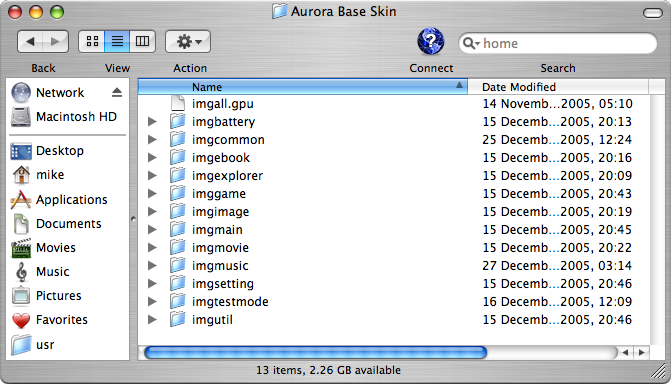Click the sidebar divider grip handle

point(134,219)
